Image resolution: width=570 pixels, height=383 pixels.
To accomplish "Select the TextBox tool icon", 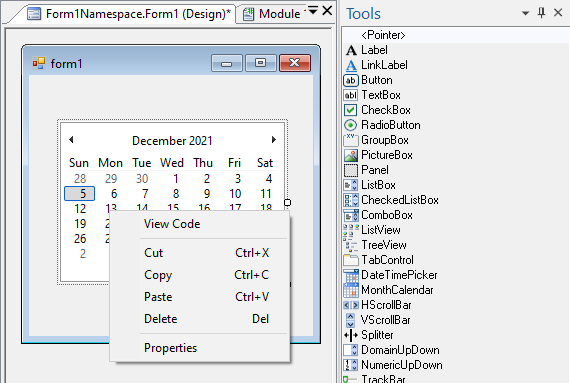I will click(351, 95).
